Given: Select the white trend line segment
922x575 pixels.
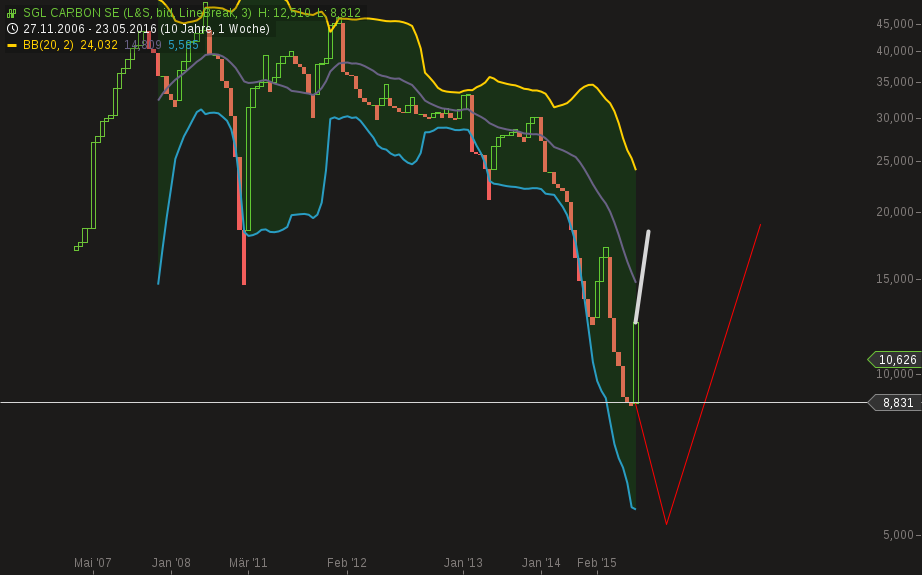Looking at the screenshot, I should (642, 277).
